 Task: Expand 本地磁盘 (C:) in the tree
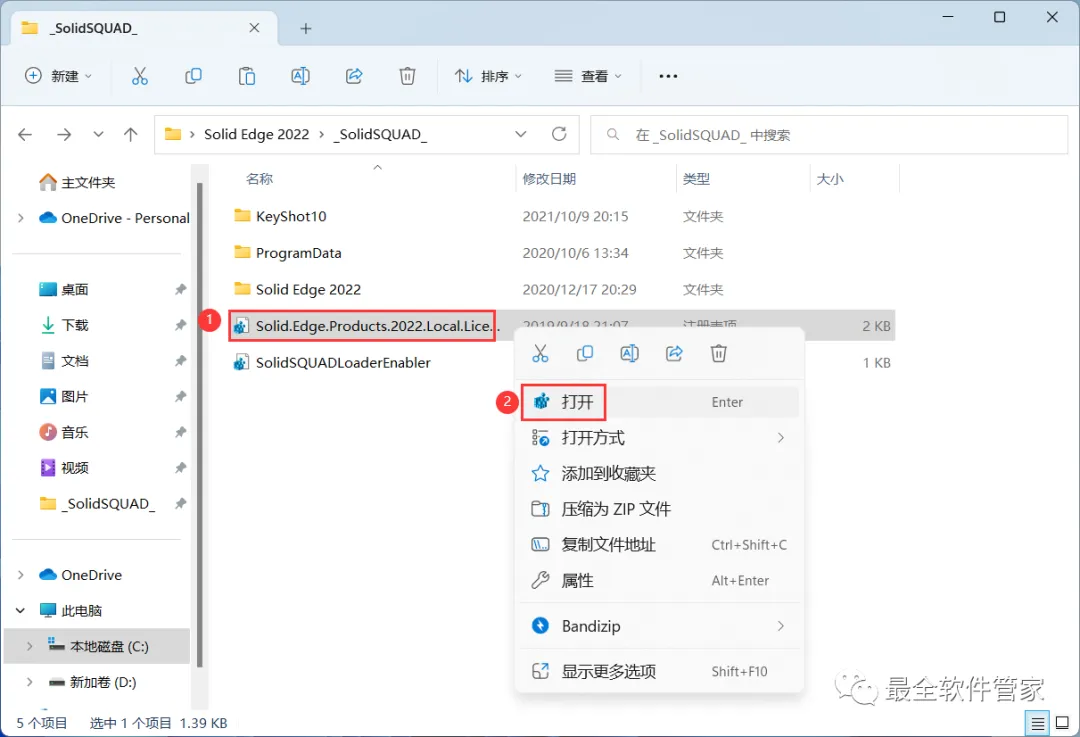click(30, 646)
